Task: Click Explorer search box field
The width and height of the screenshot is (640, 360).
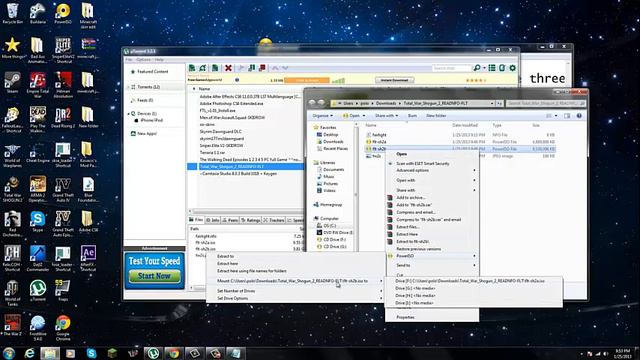Action: tap(546, 104)
